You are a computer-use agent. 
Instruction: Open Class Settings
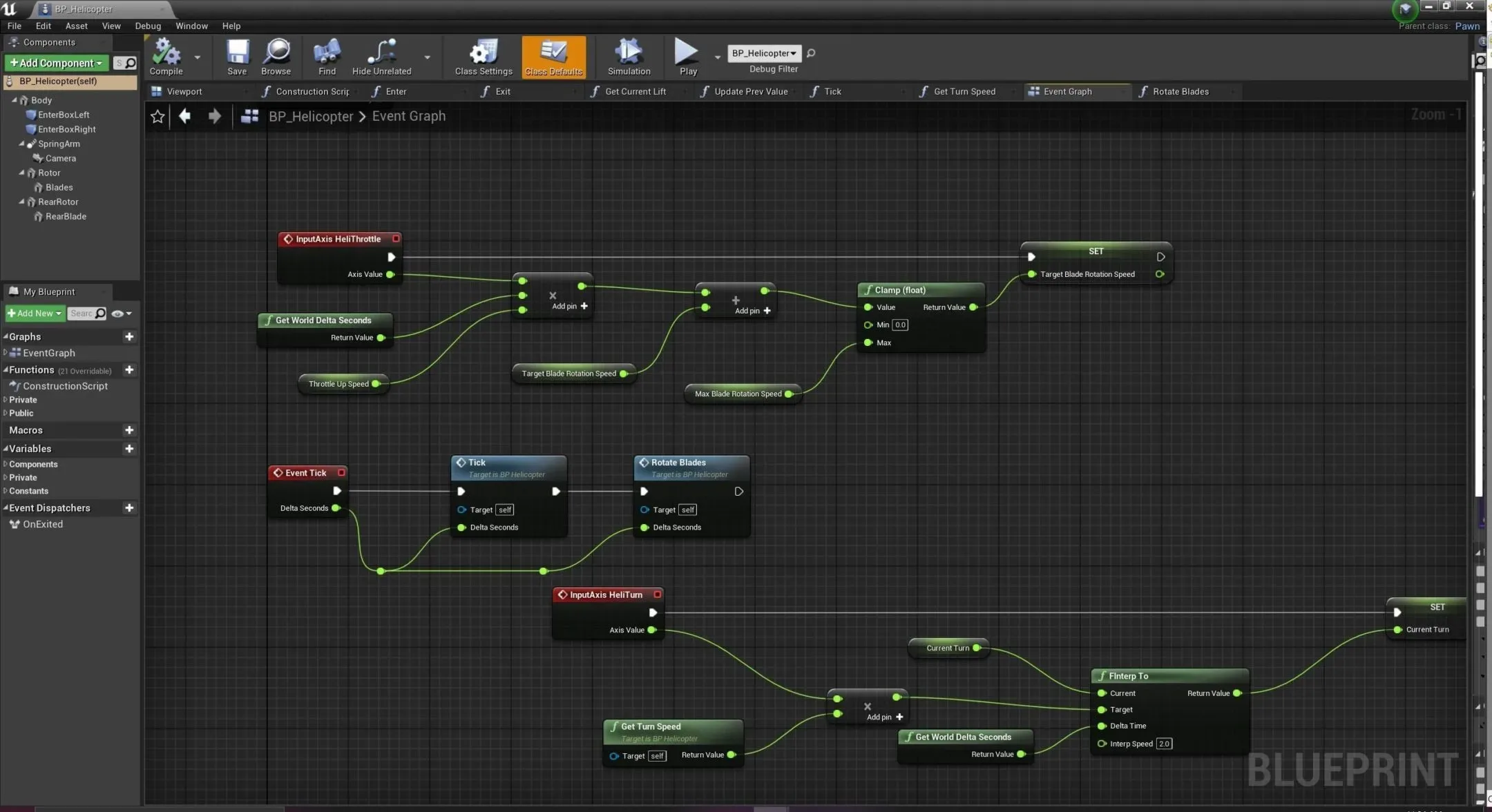click(484, 57)
